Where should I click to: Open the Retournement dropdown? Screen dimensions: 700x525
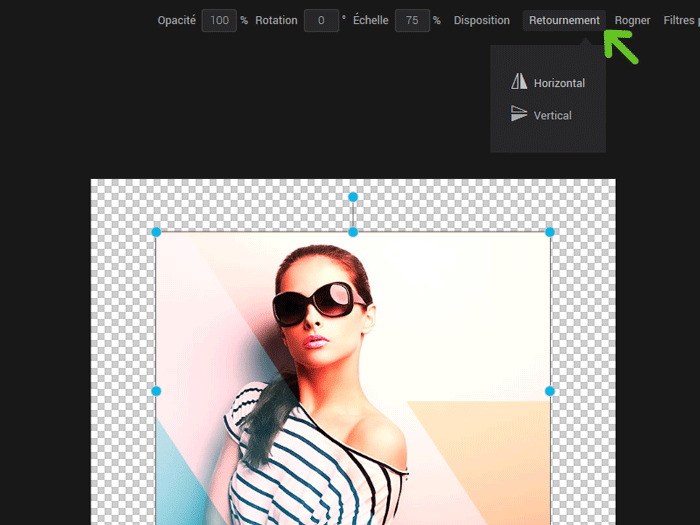click(564, 20)
